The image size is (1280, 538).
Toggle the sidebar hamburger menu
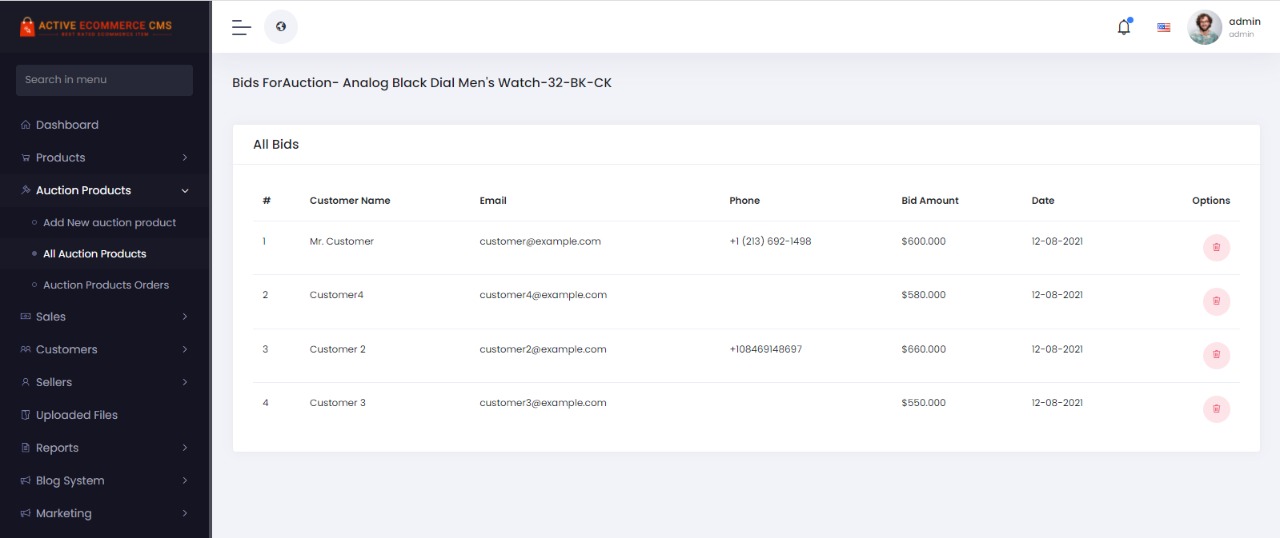click(x=241, y=27)
